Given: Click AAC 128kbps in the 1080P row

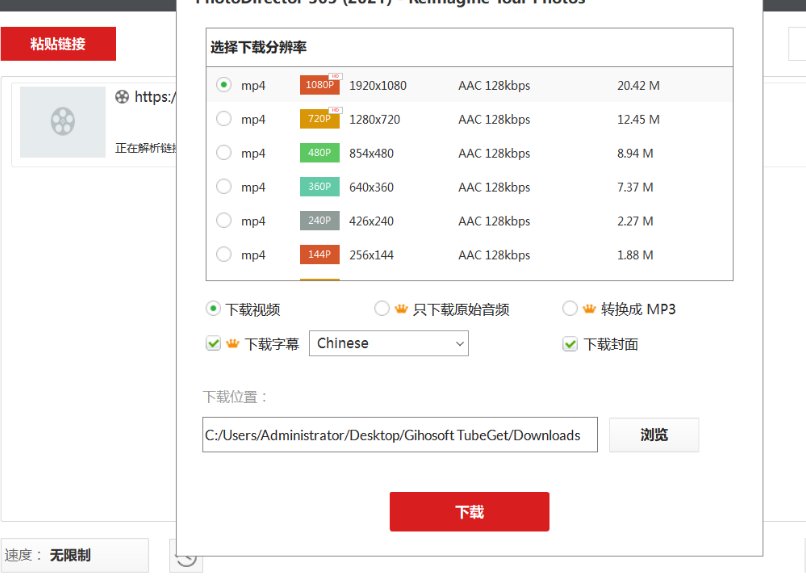Looking at the screenshot, I should coord(494,85).
